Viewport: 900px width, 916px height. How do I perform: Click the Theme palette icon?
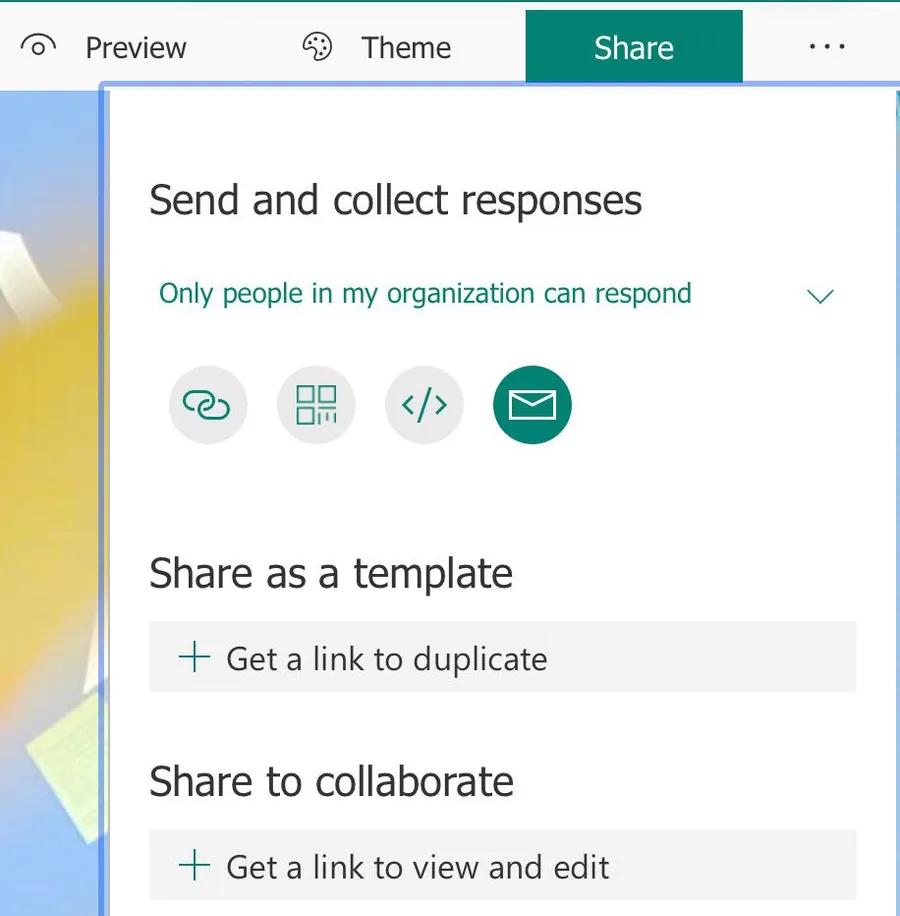[x=317, y=47]
